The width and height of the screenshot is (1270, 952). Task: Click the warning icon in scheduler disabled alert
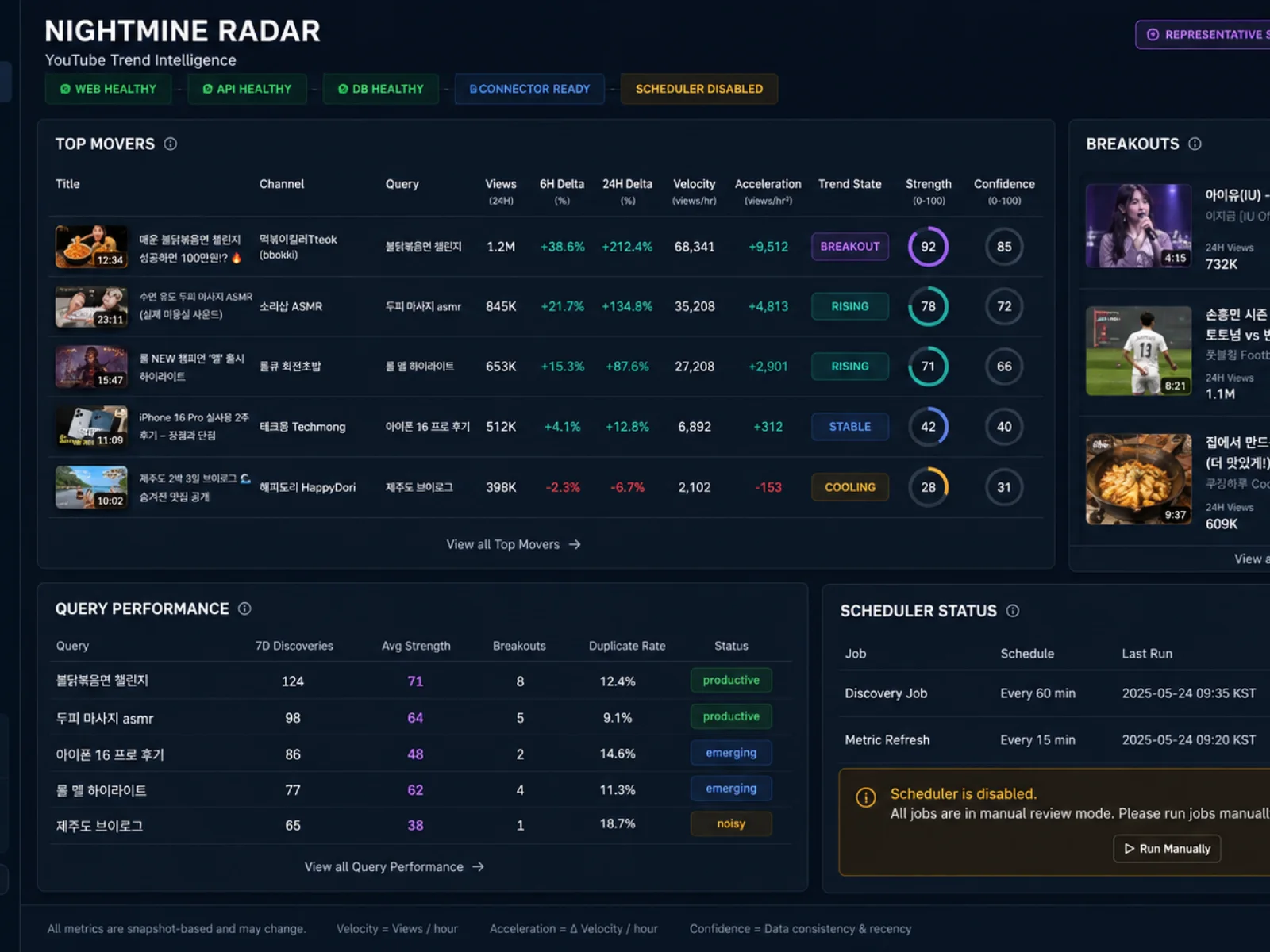[866, 797]
